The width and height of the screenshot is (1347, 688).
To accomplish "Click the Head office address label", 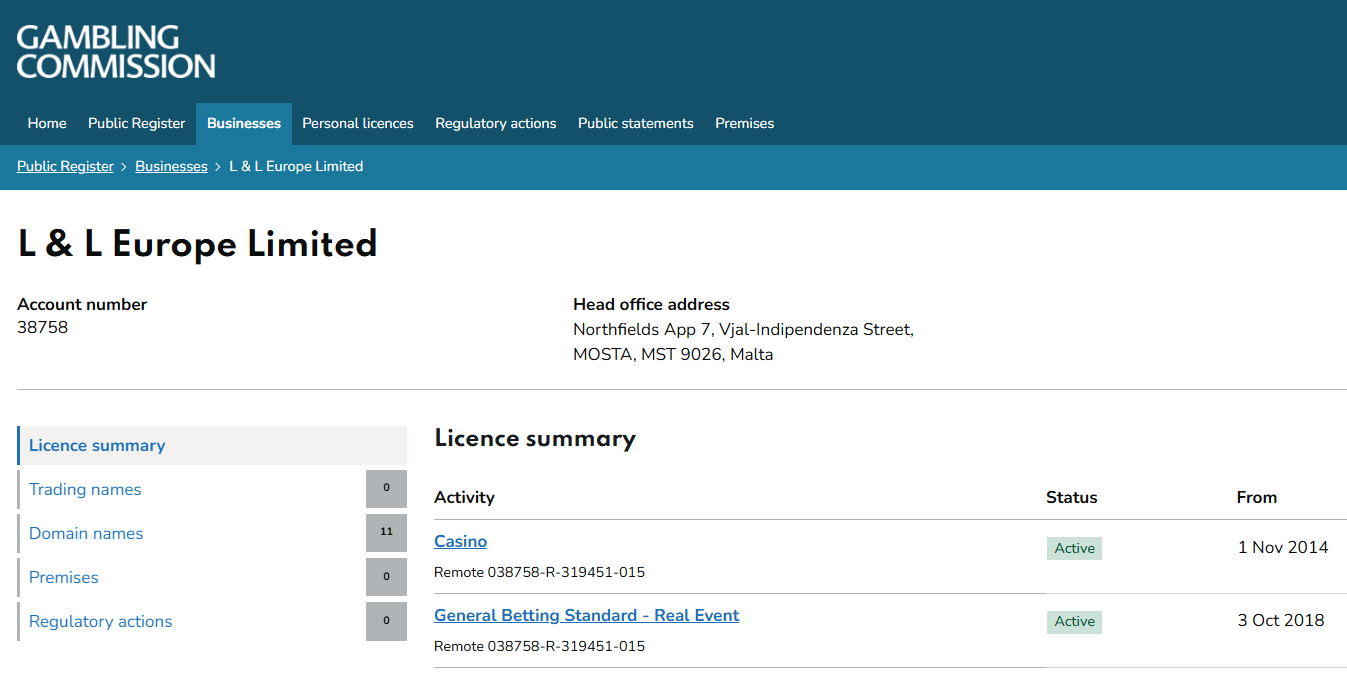I will pyautogui.click(x=651, y=304).
